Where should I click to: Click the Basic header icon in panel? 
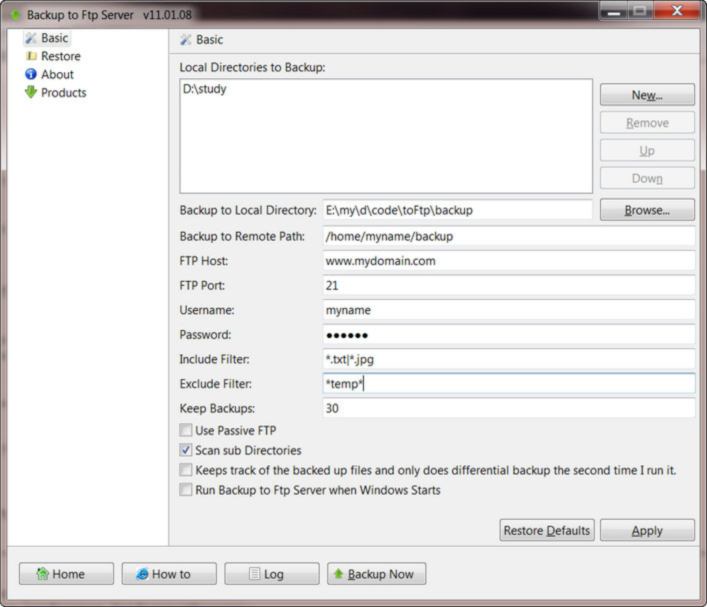tap(186, 40)
